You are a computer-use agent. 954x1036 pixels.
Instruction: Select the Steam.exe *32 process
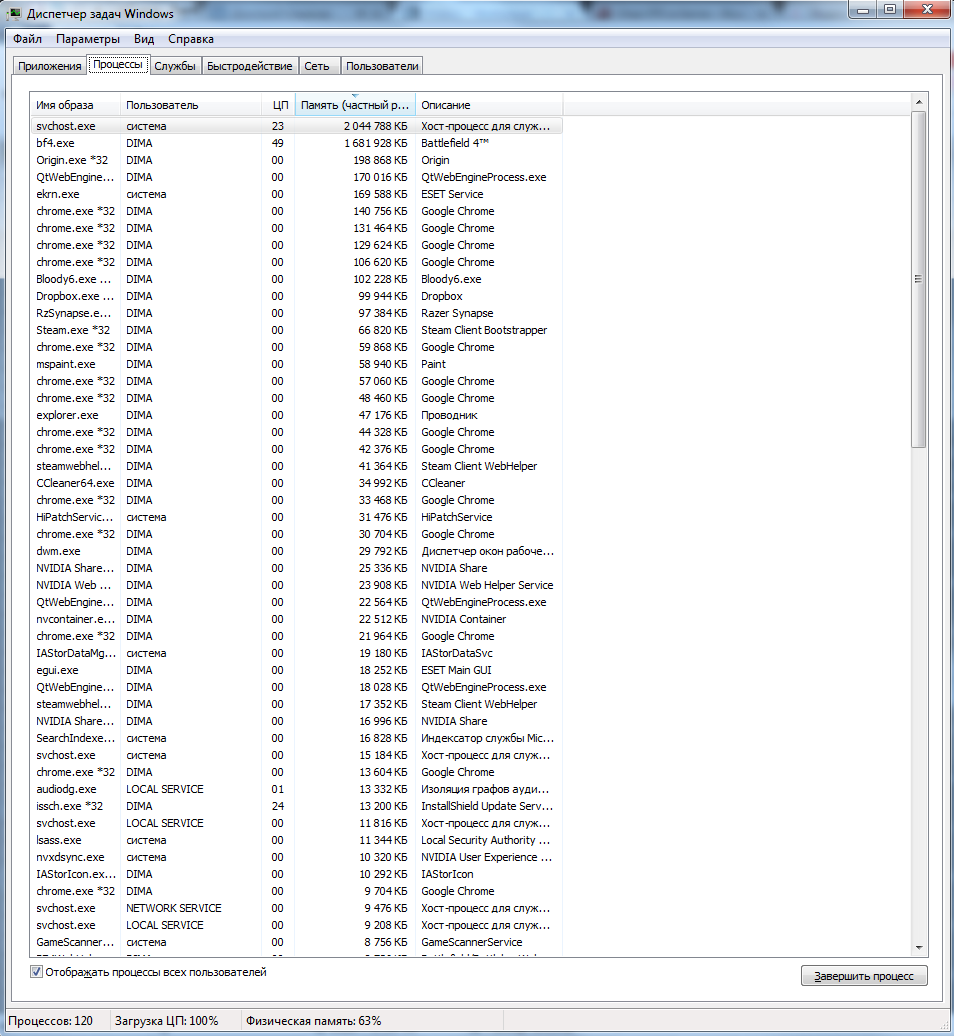coord(296,330)
